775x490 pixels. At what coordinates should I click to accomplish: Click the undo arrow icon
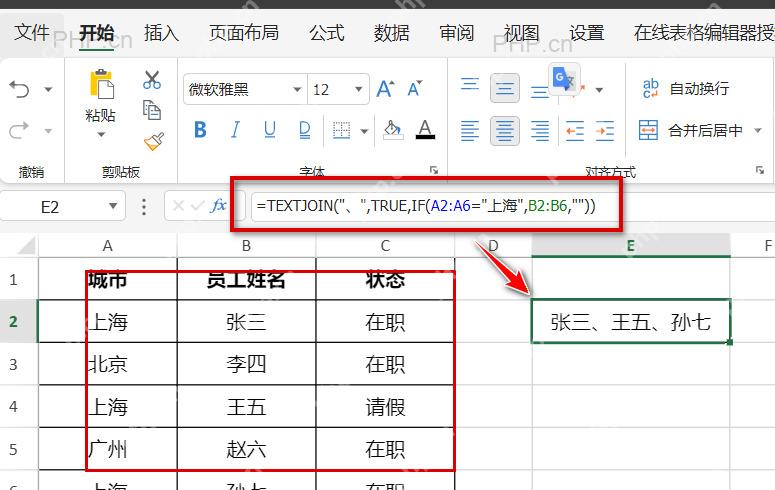tap(19, 89)
